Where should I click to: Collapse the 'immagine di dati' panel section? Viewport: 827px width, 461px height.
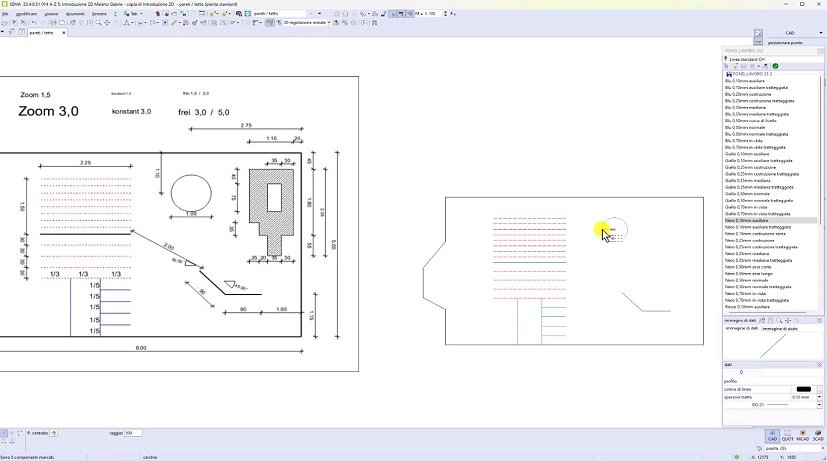[x=818, y=320]
